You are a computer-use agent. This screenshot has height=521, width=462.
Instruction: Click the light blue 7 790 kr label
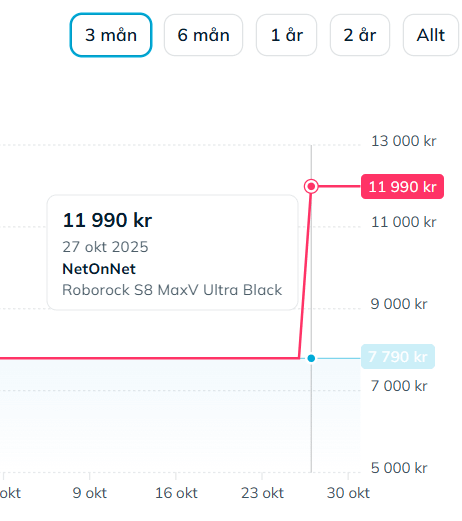[398, 357]
